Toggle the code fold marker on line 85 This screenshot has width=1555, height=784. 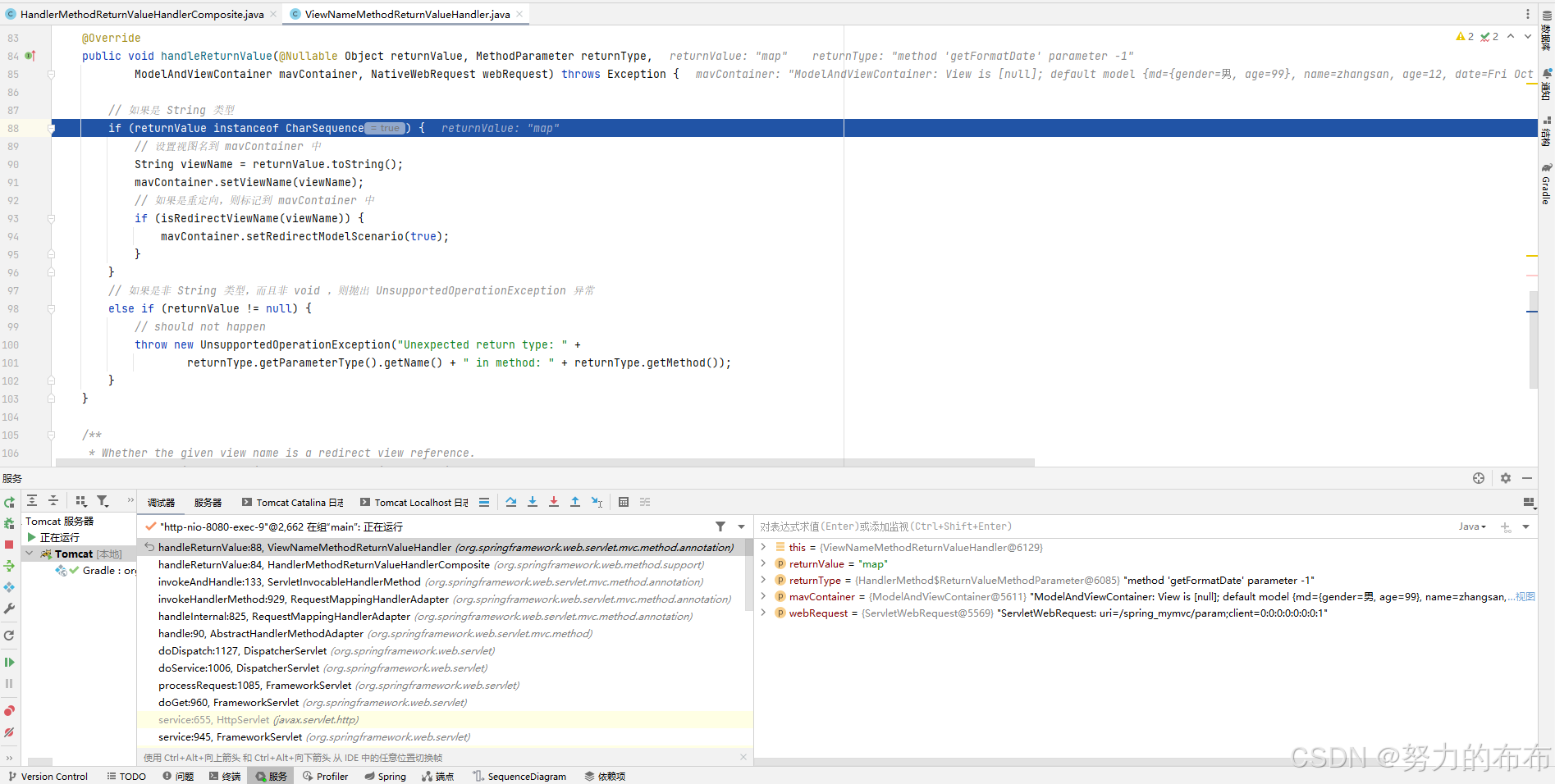click(51, 74)
